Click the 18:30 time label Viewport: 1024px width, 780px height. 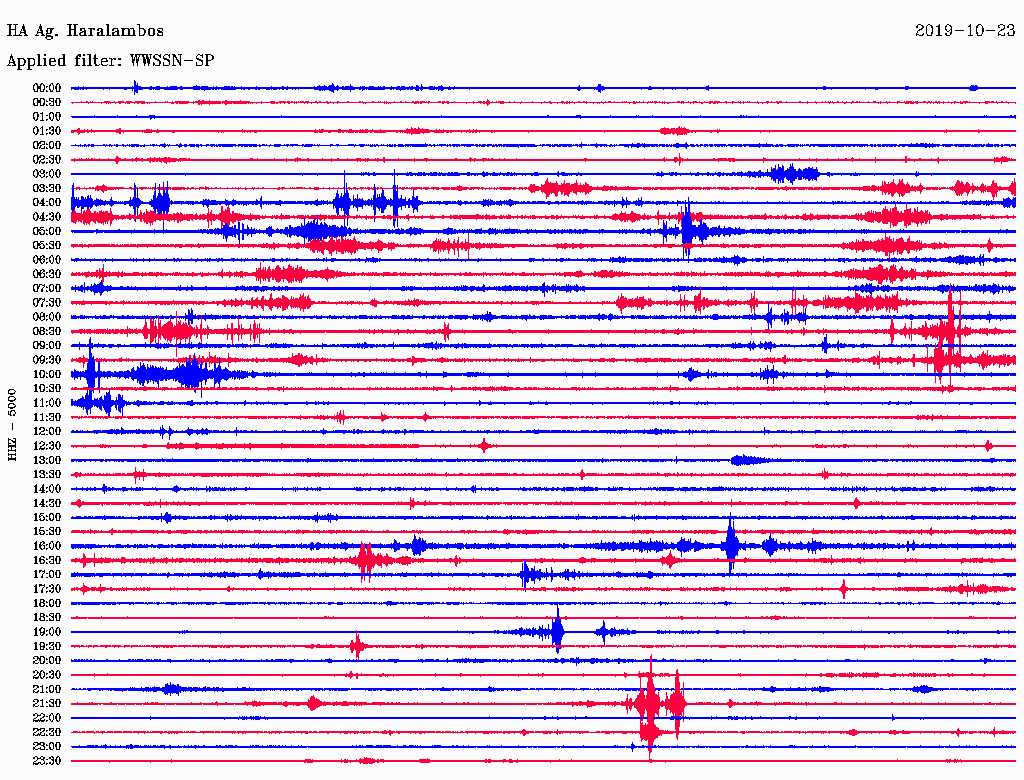tap(47, 617)
